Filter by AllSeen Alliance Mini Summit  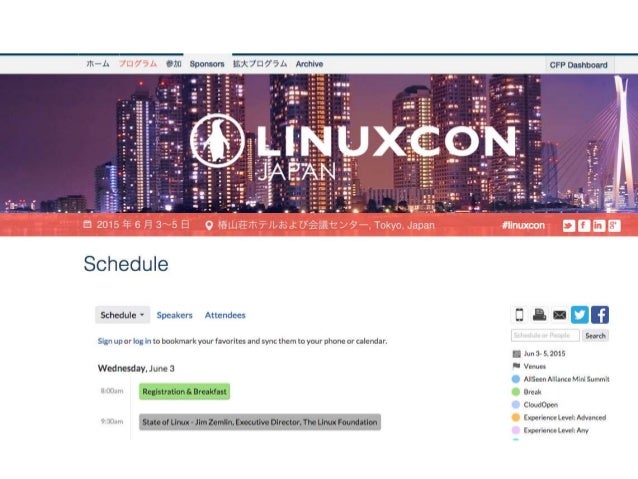pos(566,379)
